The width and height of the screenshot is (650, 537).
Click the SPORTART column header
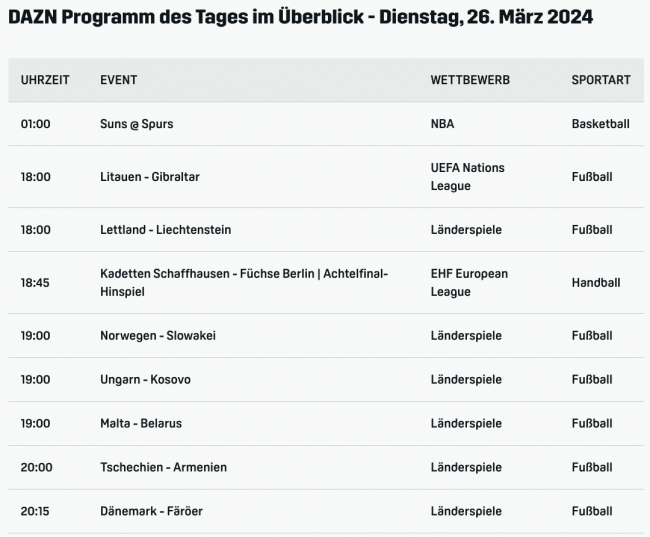[601, 80]
